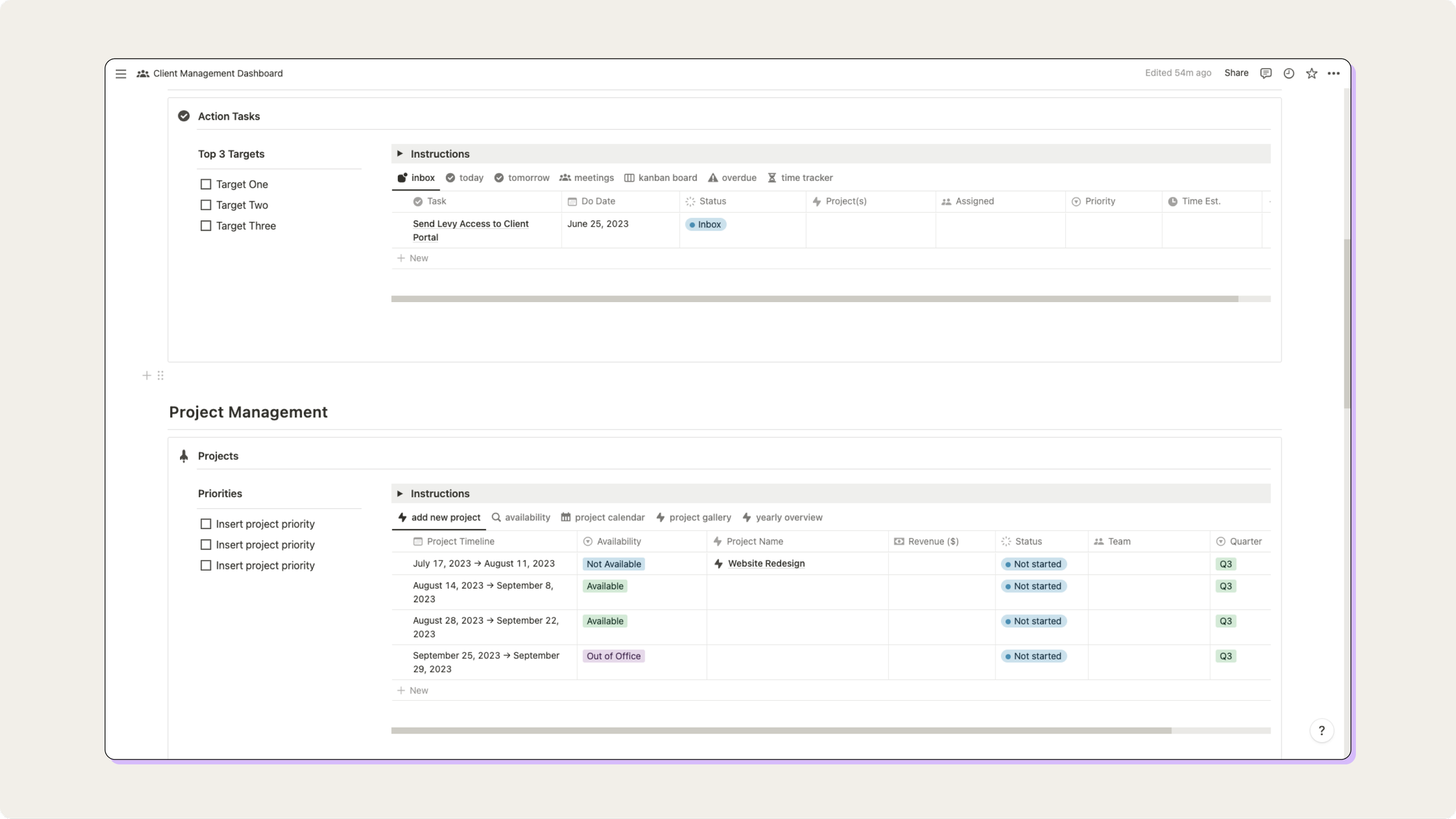Open the sidebar hamburger menu

tap(121, 73)
